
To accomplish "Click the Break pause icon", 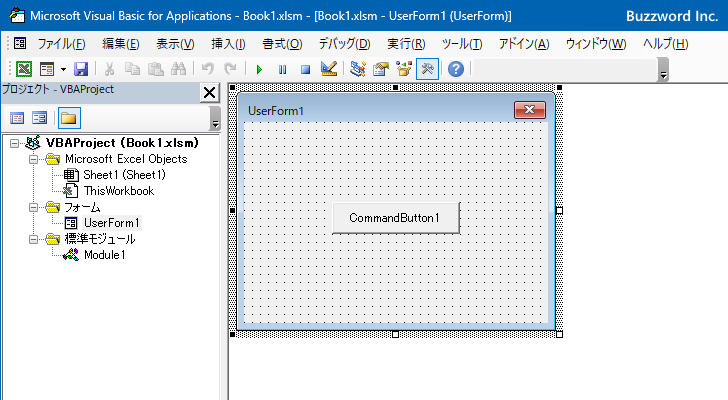I will [282, 70].
